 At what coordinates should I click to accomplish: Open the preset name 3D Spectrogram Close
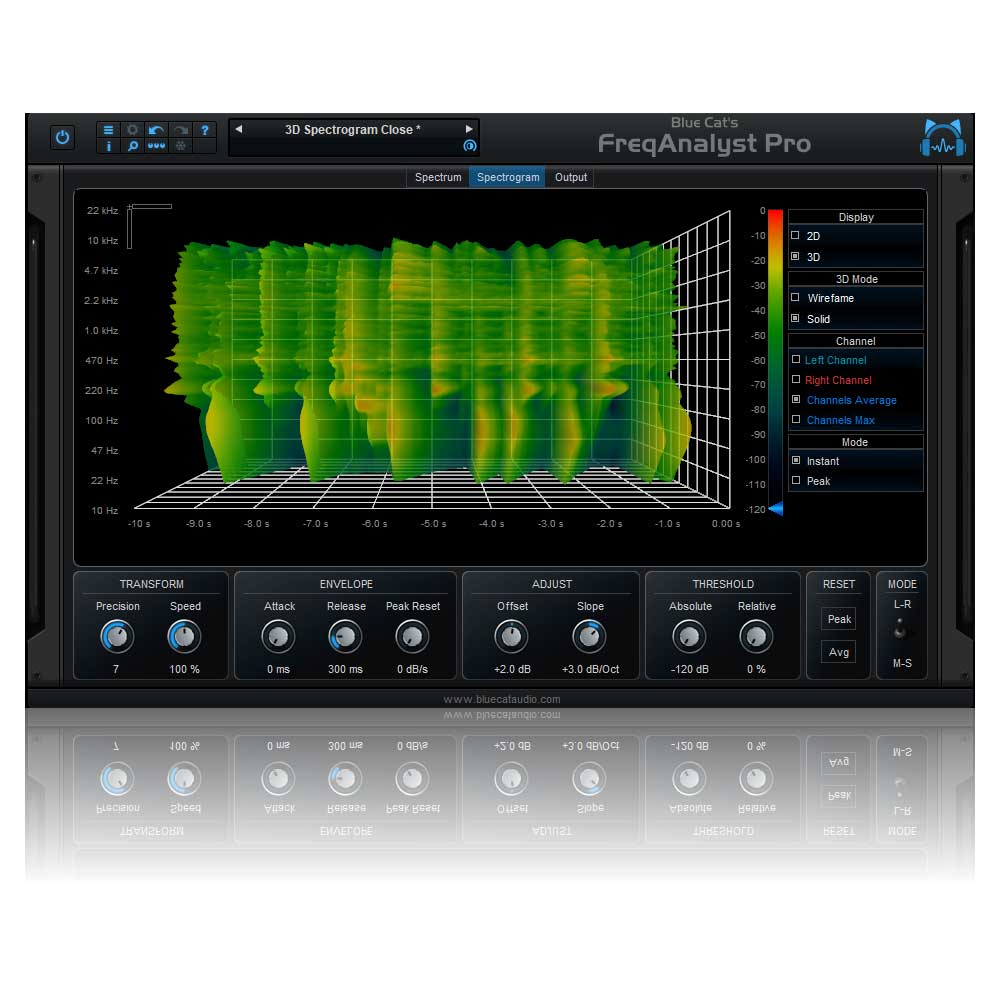pyautogui.click(x=353, y=129)
